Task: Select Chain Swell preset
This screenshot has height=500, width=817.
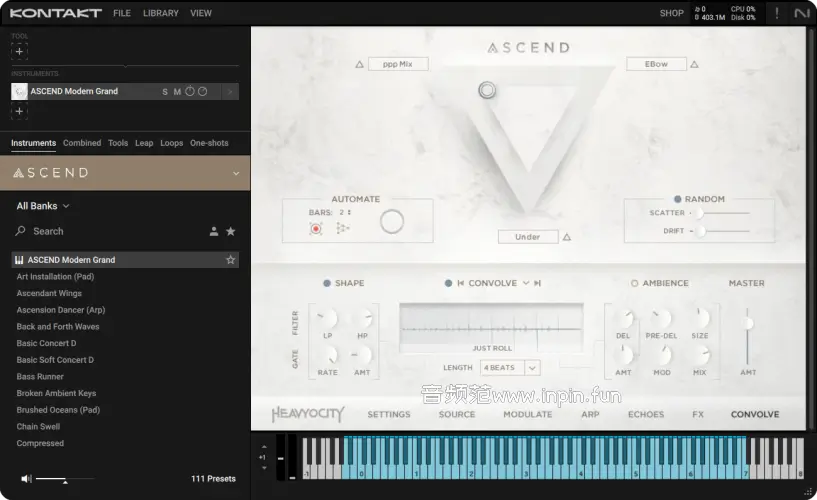Action: (x=38, y=427)
